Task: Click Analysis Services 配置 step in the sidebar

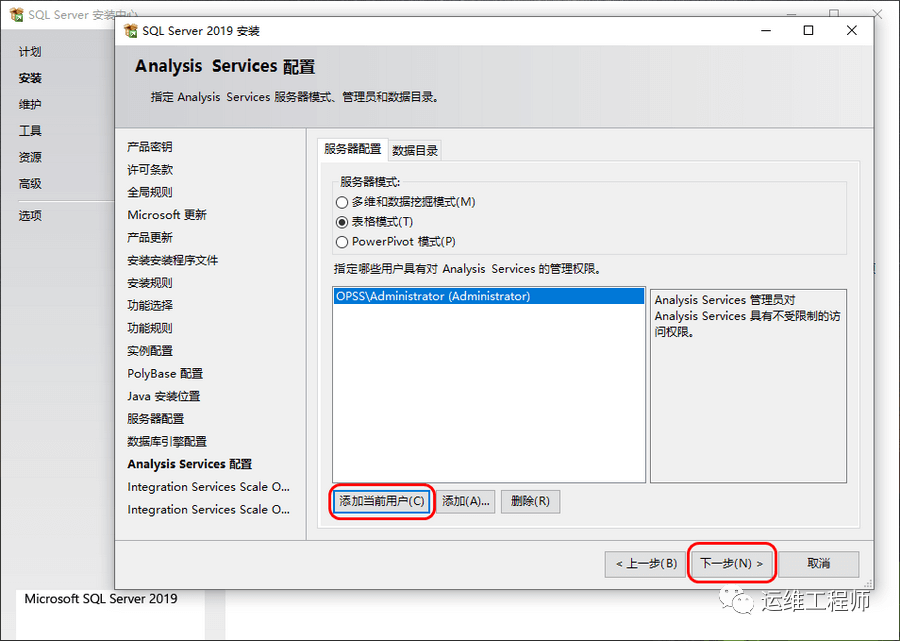Action: (x=190, y=464)
